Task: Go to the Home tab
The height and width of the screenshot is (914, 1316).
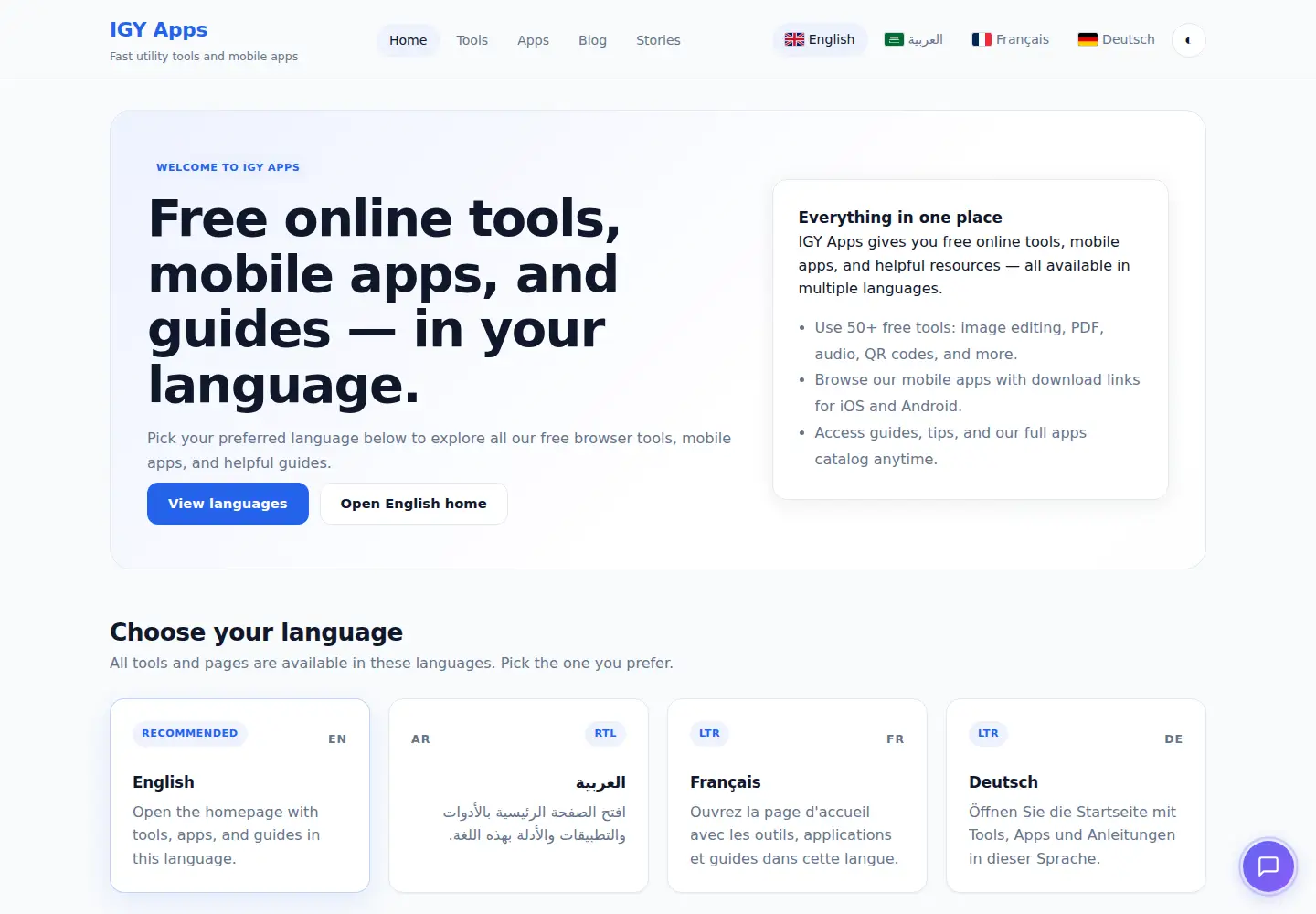Action: (408, 40)
